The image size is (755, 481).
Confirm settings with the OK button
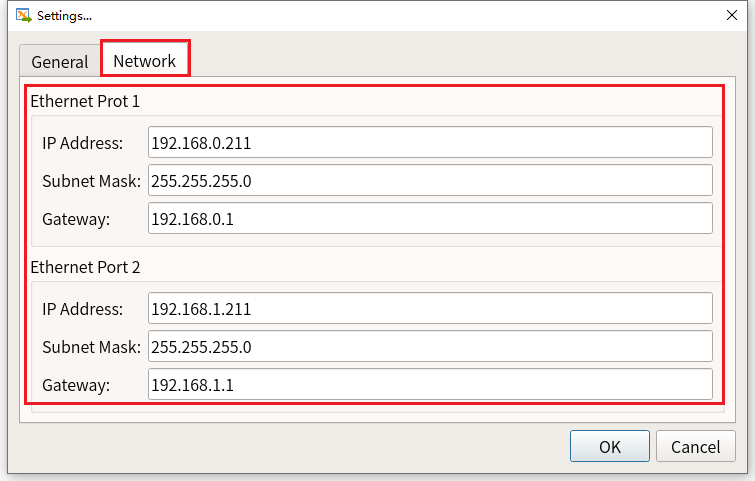(x=610, y=446)
